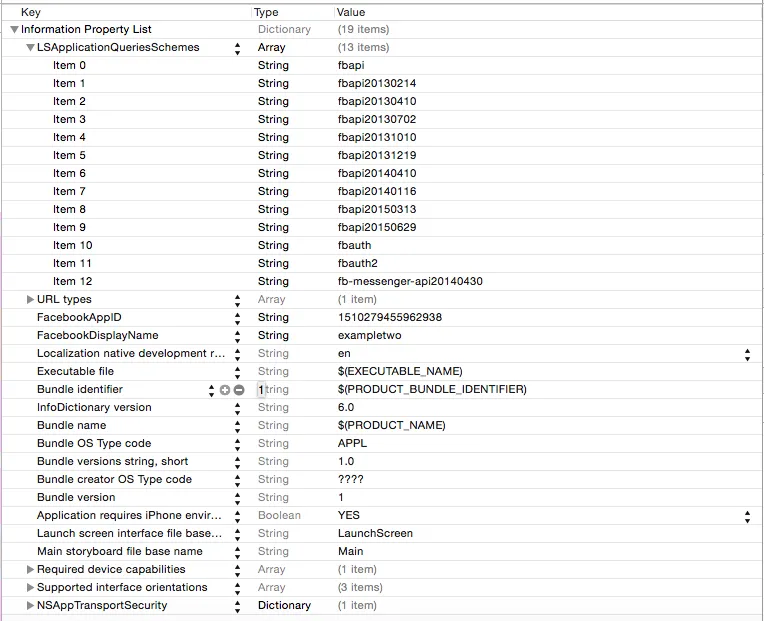
Task: Open key stepper for URL types
Action: pos(237,300)
